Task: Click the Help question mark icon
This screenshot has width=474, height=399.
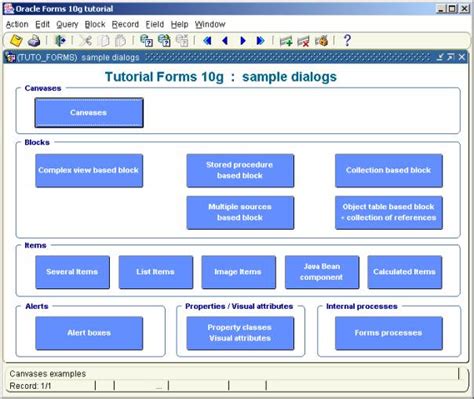Action: click(347, 41)
